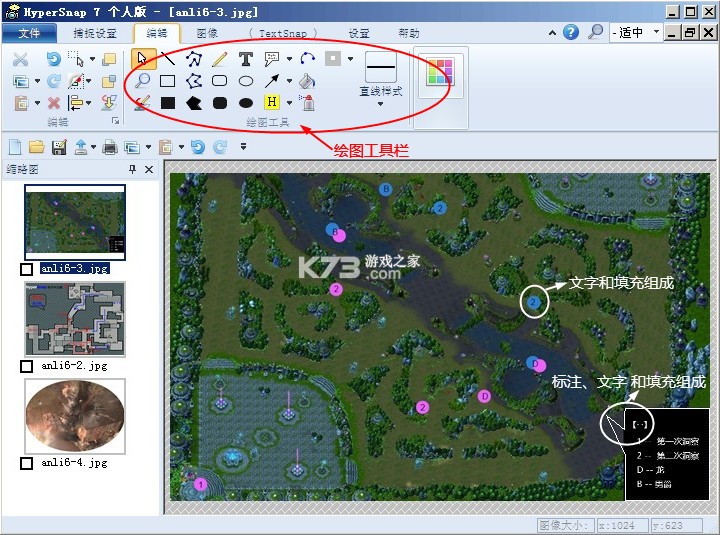Switch to the 图像 tab
Screen dimensions: 720x535
pos(207,33)
